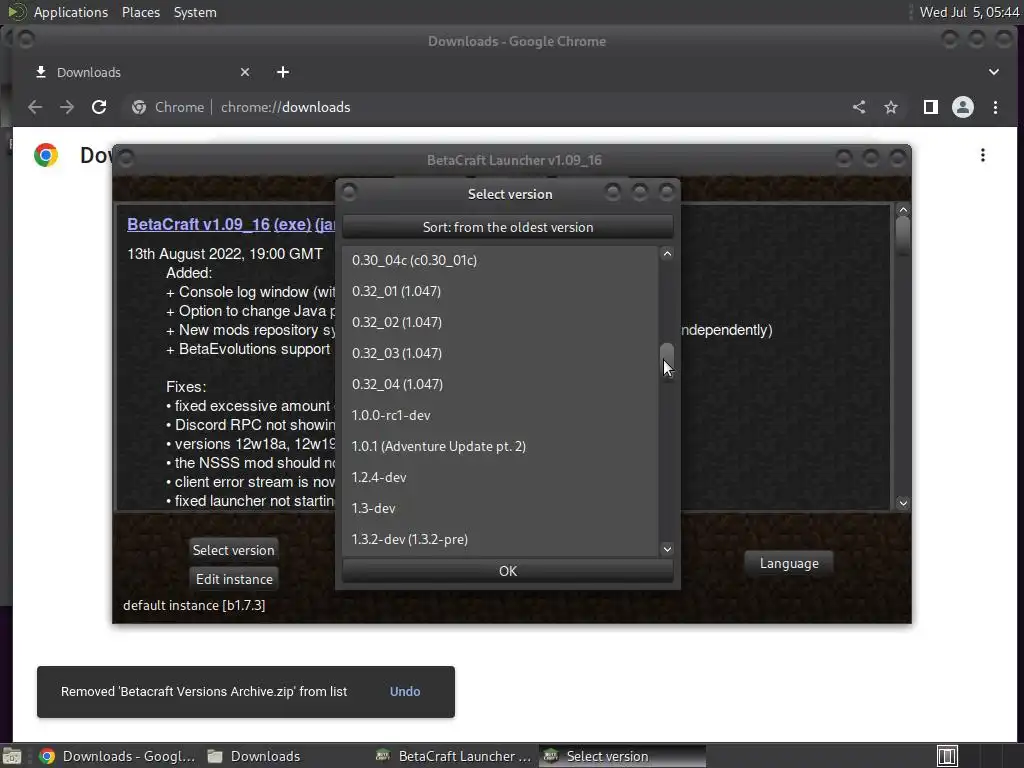Select version 0.32_02 (1.047)
Screen dimensions: 1024x768
pos(500,322)
